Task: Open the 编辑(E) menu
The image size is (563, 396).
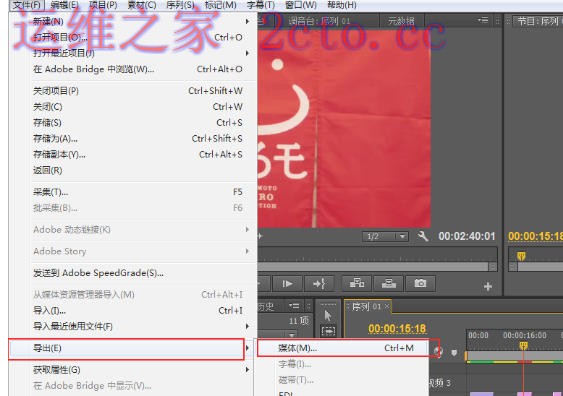Action: point(65,5)
